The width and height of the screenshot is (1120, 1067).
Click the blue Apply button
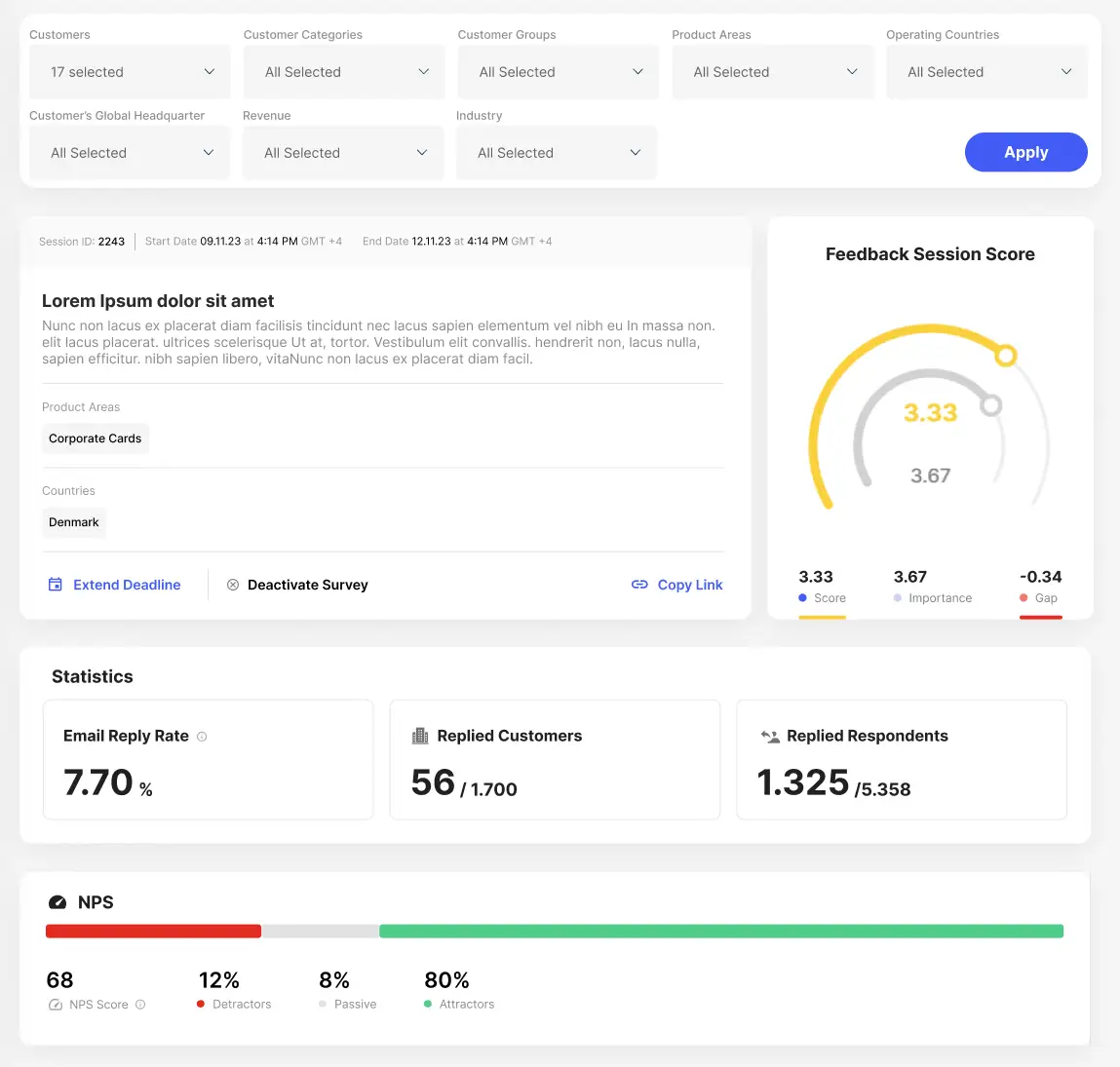pyautogui.click(x=1025, y=152)
